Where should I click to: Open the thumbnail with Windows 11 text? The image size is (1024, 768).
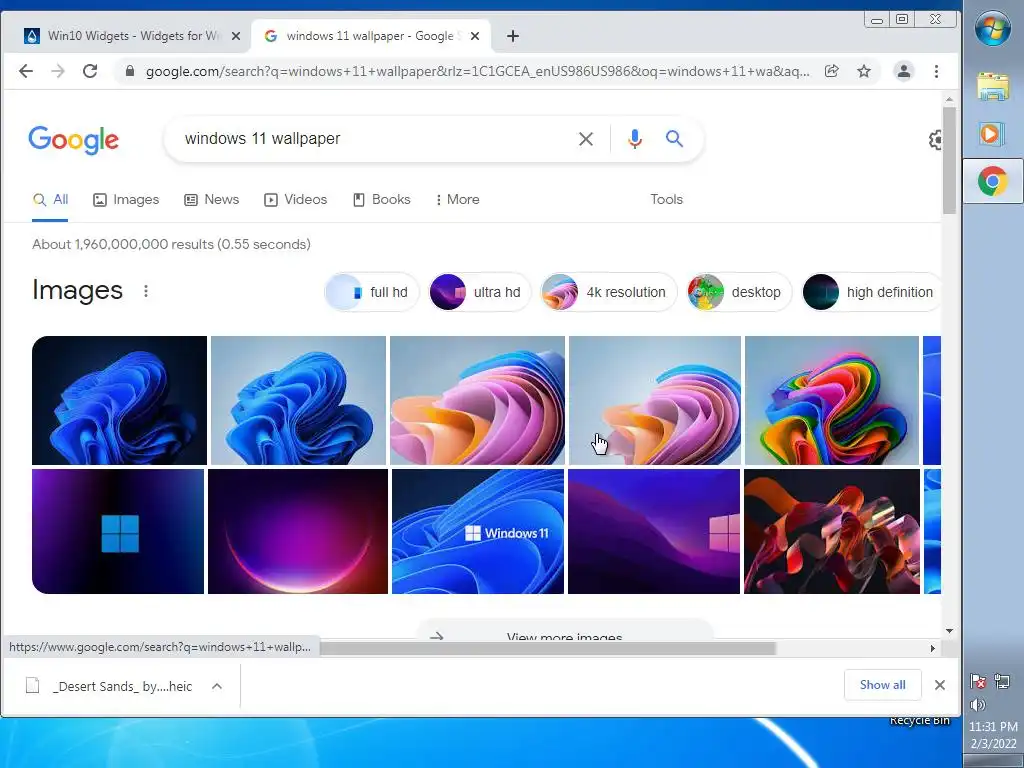tap(478, 531)
